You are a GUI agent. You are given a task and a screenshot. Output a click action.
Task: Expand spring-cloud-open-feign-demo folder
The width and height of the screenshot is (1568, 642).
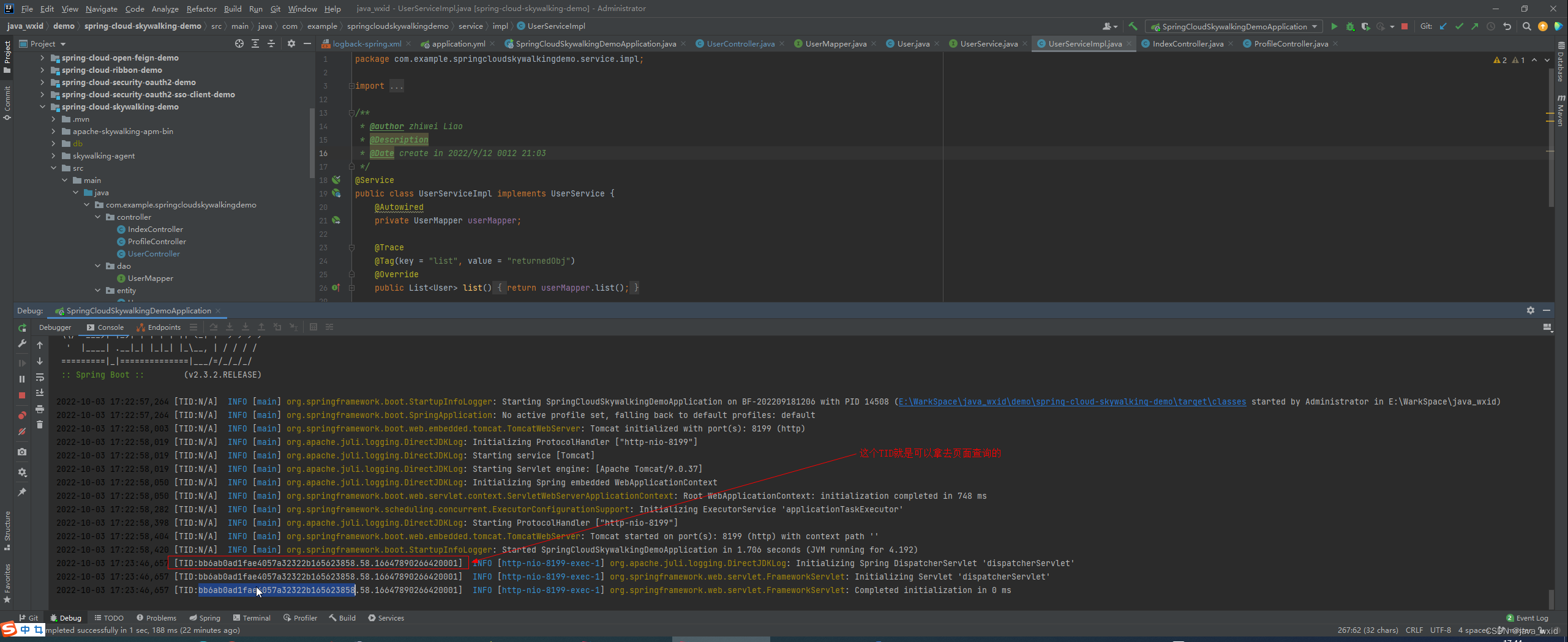(42, 58)
